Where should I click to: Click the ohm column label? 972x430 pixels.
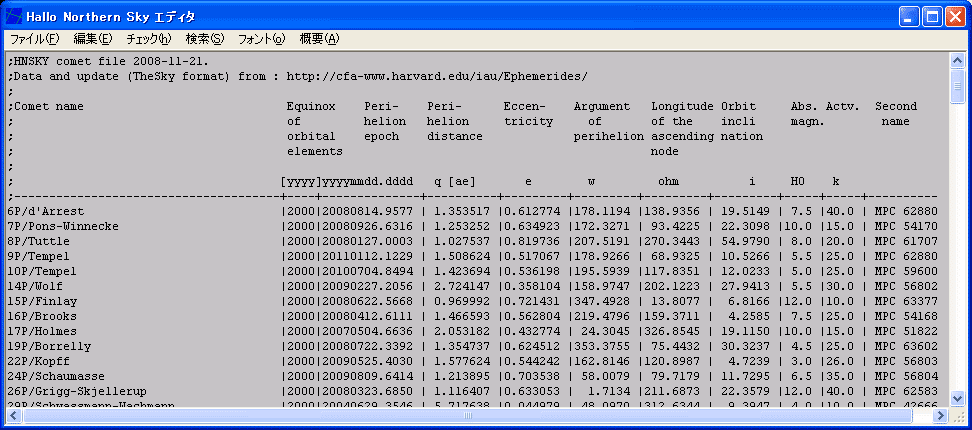coord(668,181)
